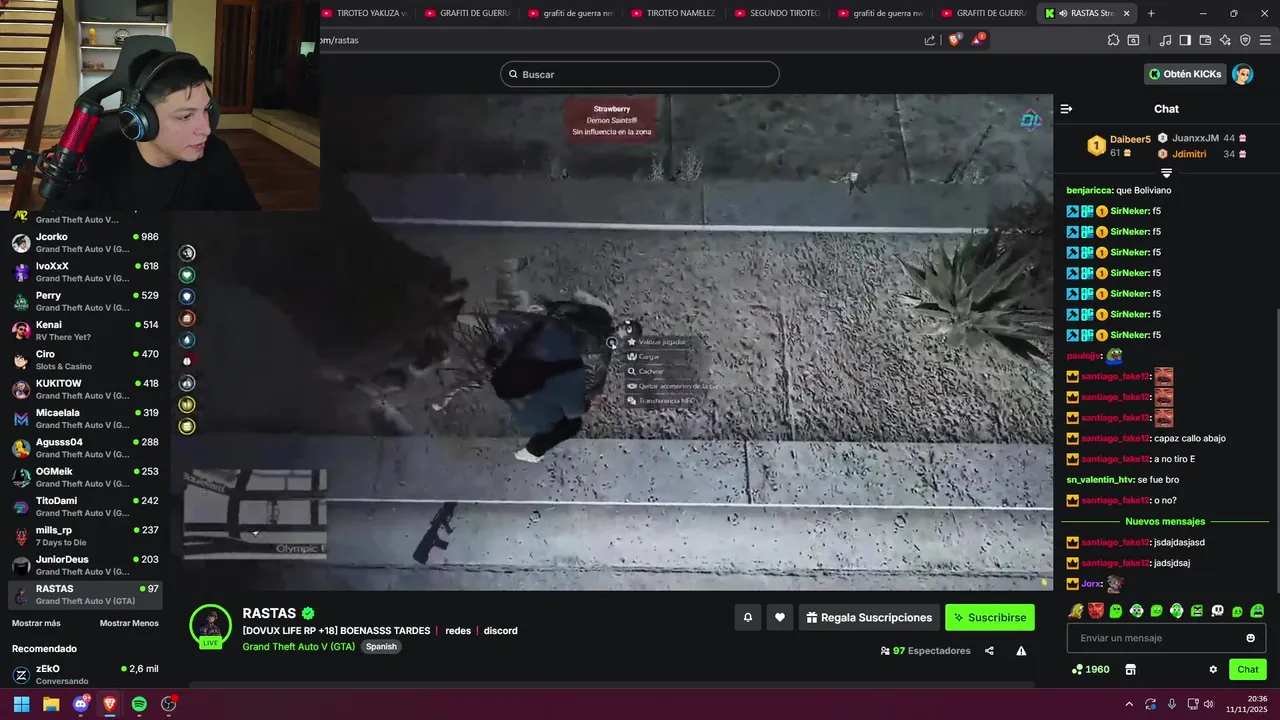Open the redes link in stream title
This screenshot has width=1280, height=720.
[x=458, y=631]
